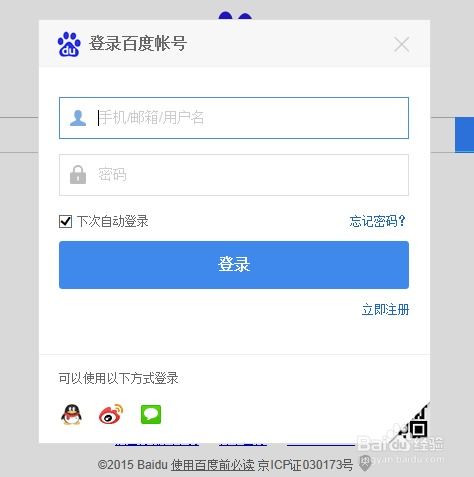Click the blue 登录 button

tap(234, 265)
